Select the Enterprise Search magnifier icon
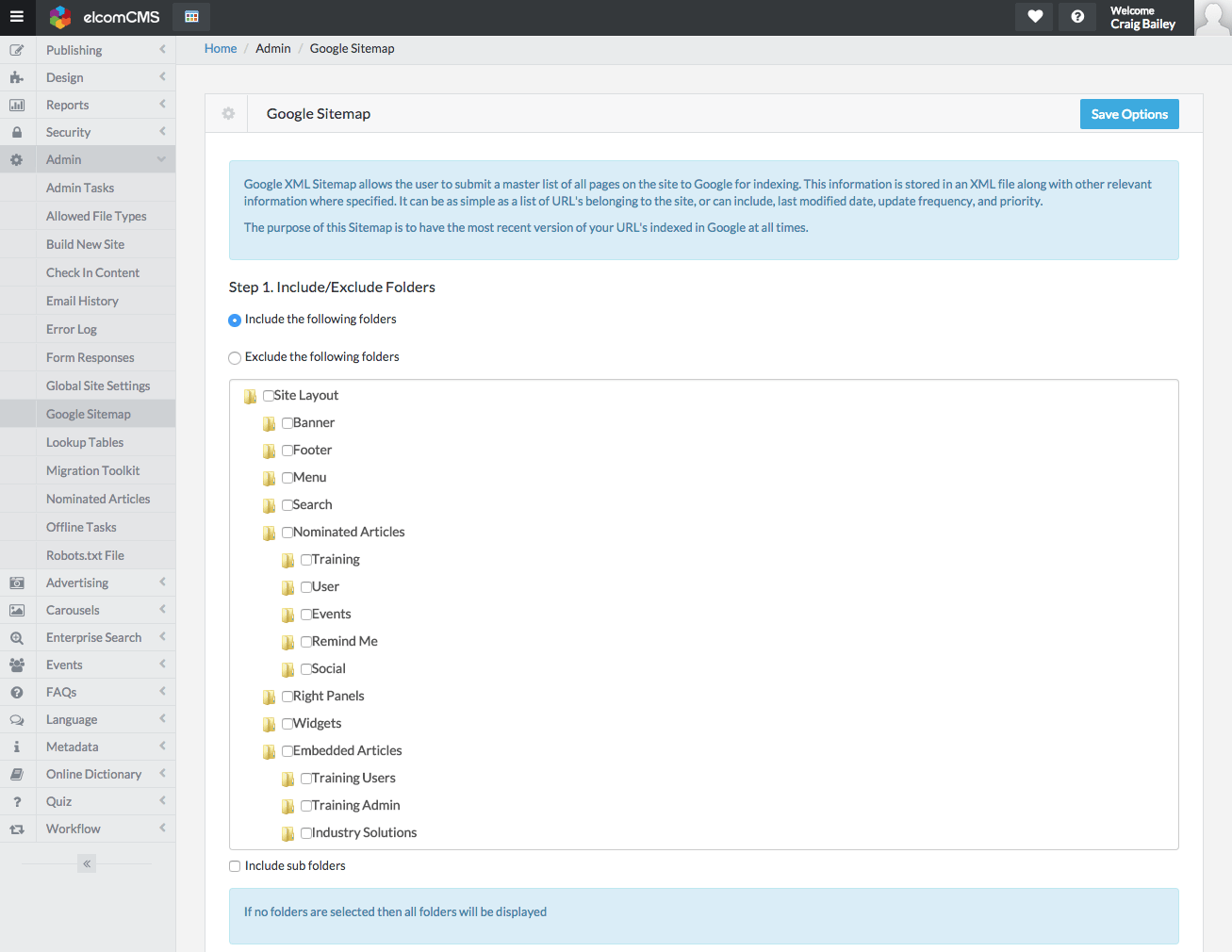The image size is (1232, 952). [x=17, y=636]
